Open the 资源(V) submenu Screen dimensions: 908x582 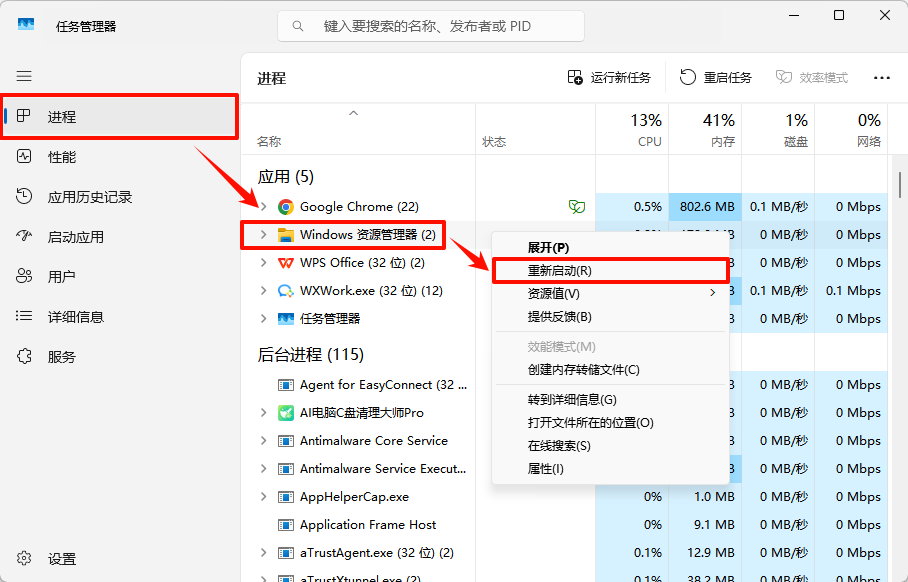[598, 294]
